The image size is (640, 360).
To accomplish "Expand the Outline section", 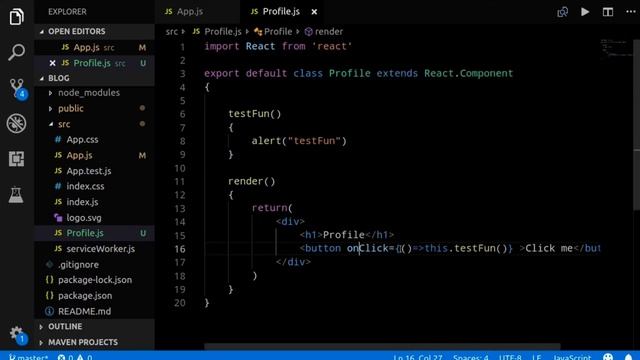I will 94,327.
